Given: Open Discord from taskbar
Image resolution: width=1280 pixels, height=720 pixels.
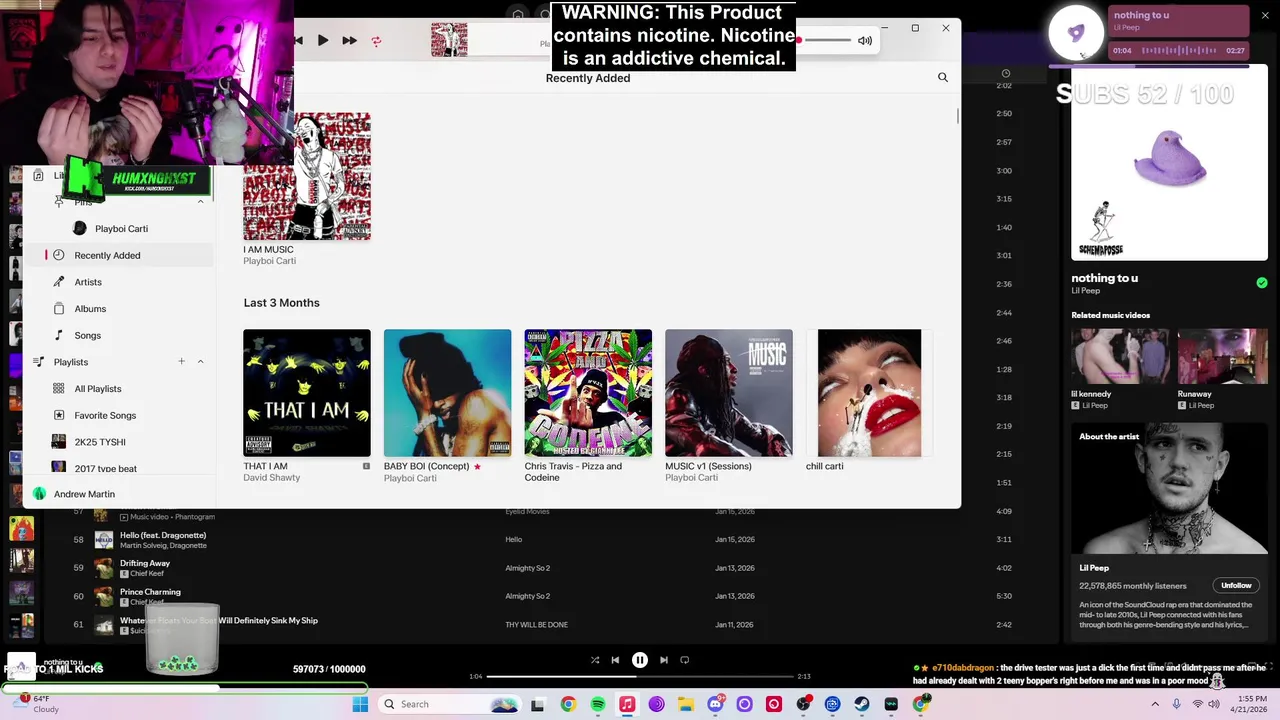Looking at the screenshot, I should (x=715, y=704).
